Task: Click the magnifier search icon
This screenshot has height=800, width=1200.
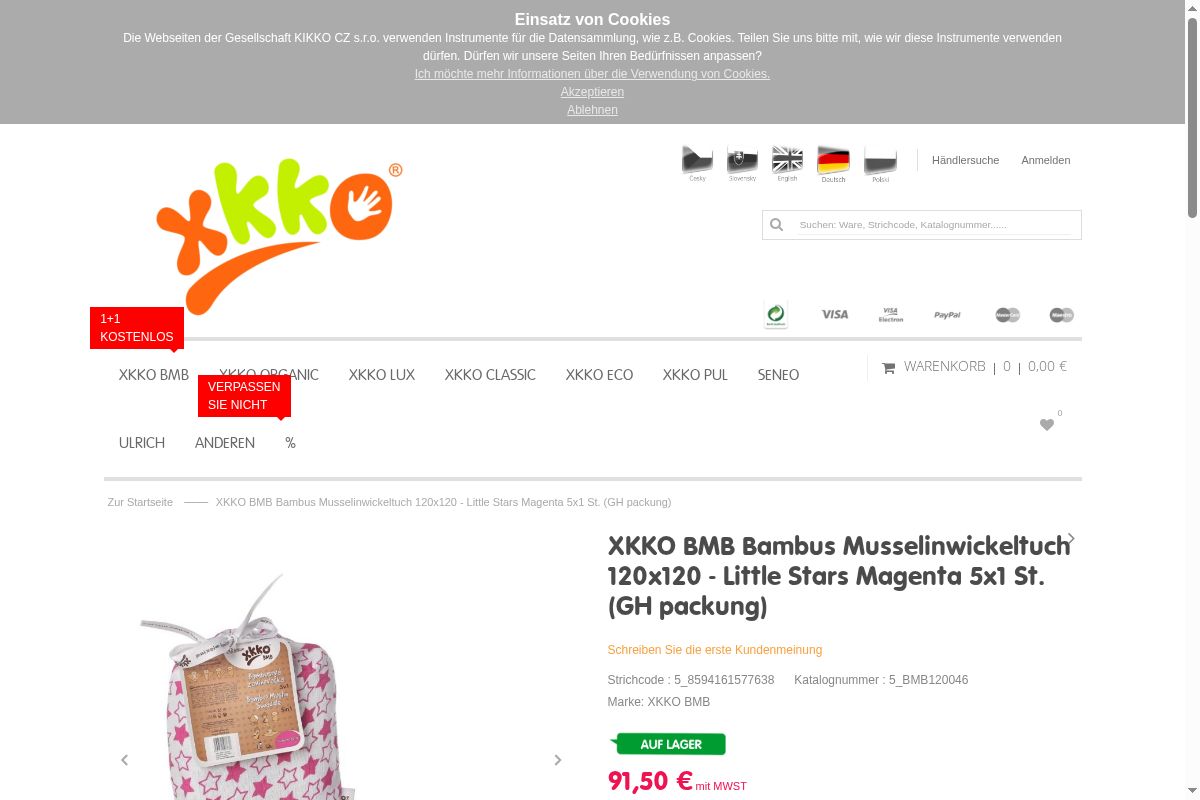Action: click(776, 225)
